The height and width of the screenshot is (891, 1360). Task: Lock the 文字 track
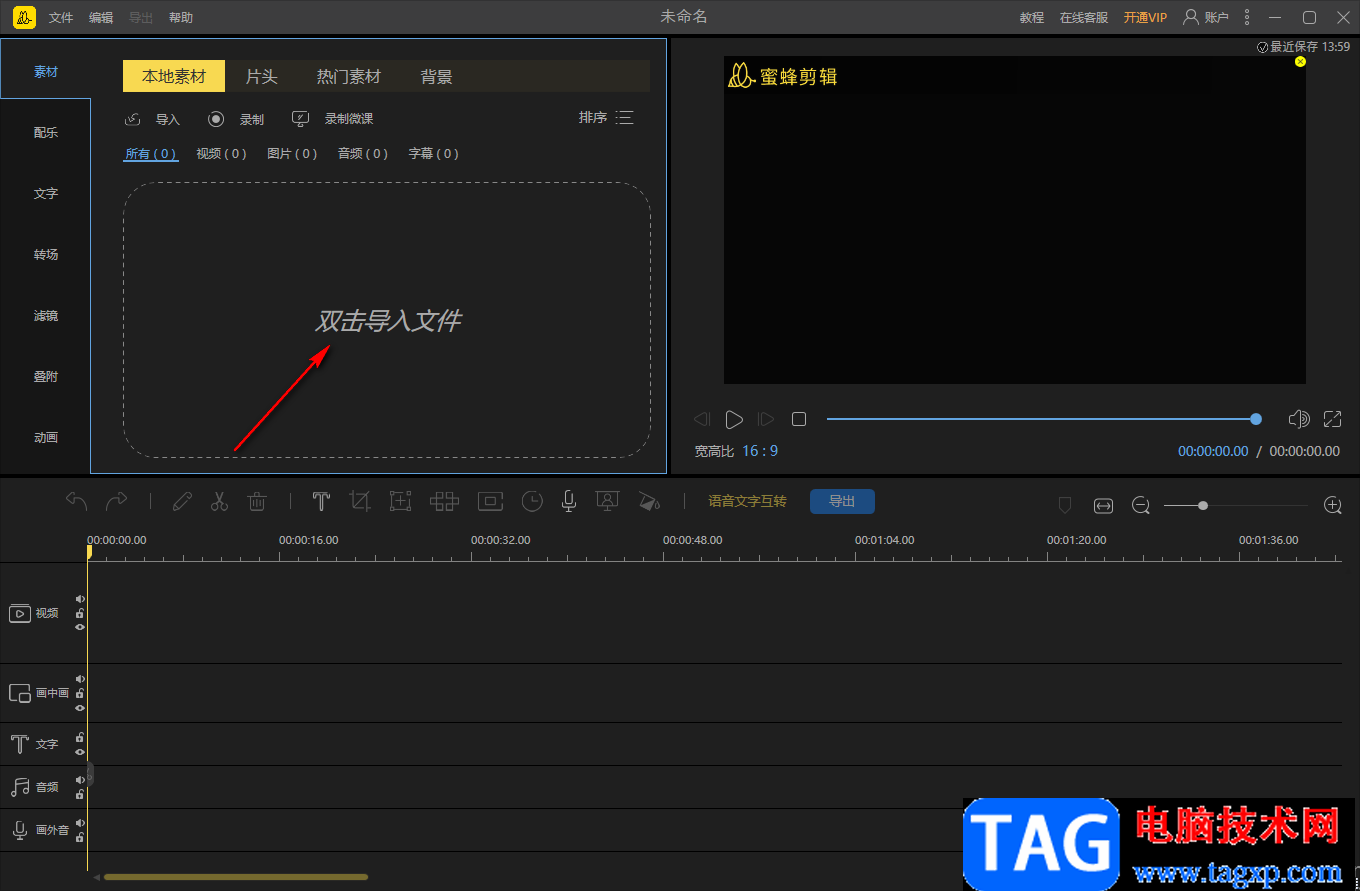(x=80, y=737)
